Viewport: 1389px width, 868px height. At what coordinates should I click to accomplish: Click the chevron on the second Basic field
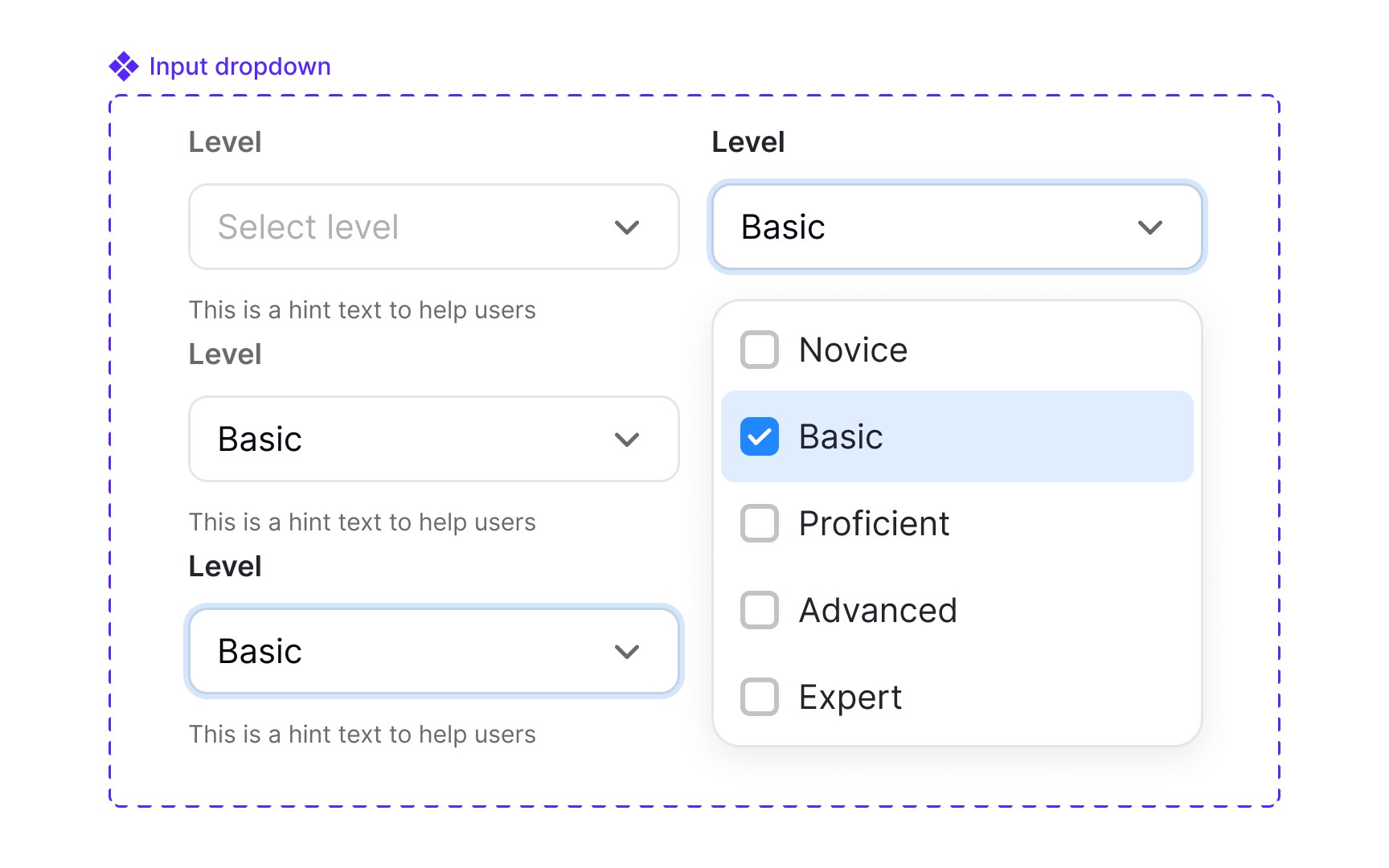(x=626, y=439)
